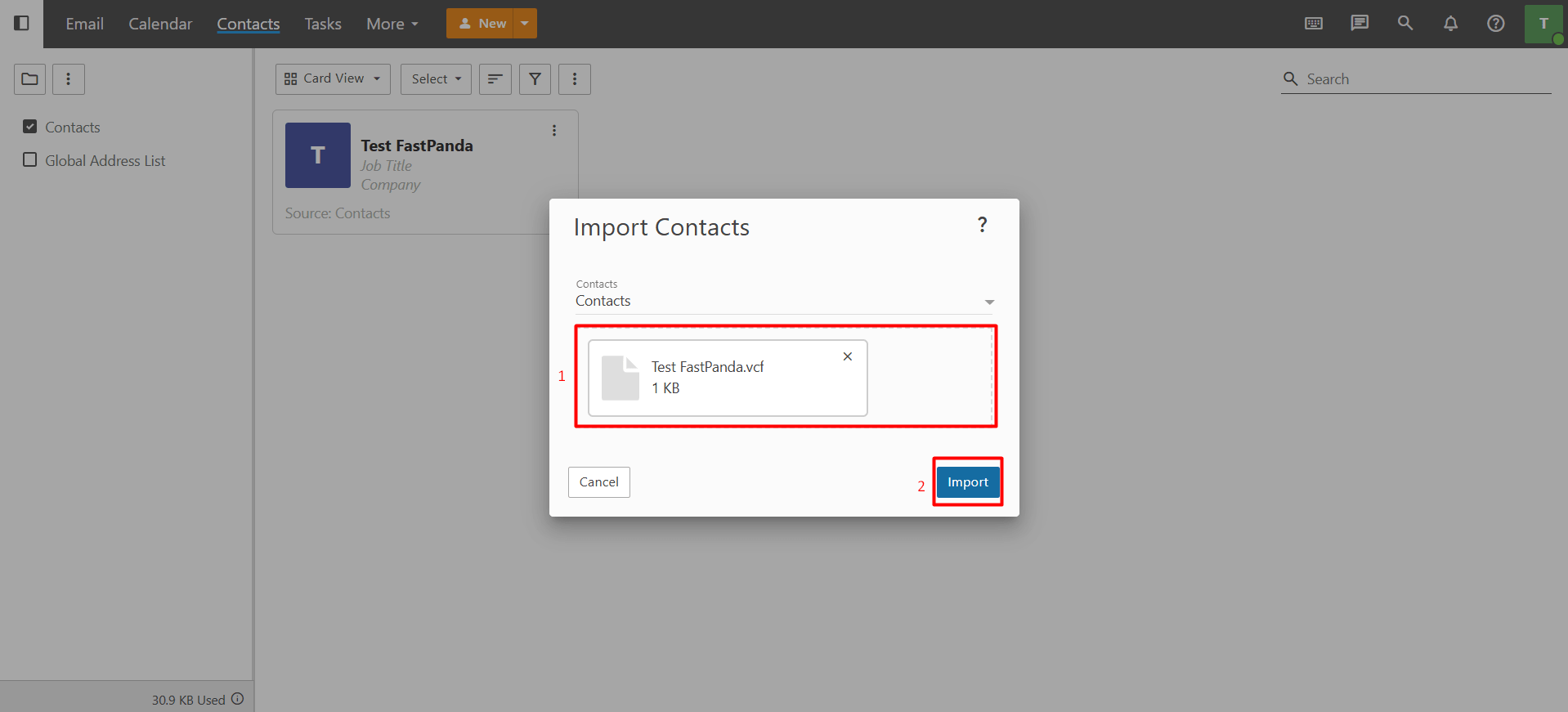
Task: Open the Card View dropdown
Action: pos(333,79)
